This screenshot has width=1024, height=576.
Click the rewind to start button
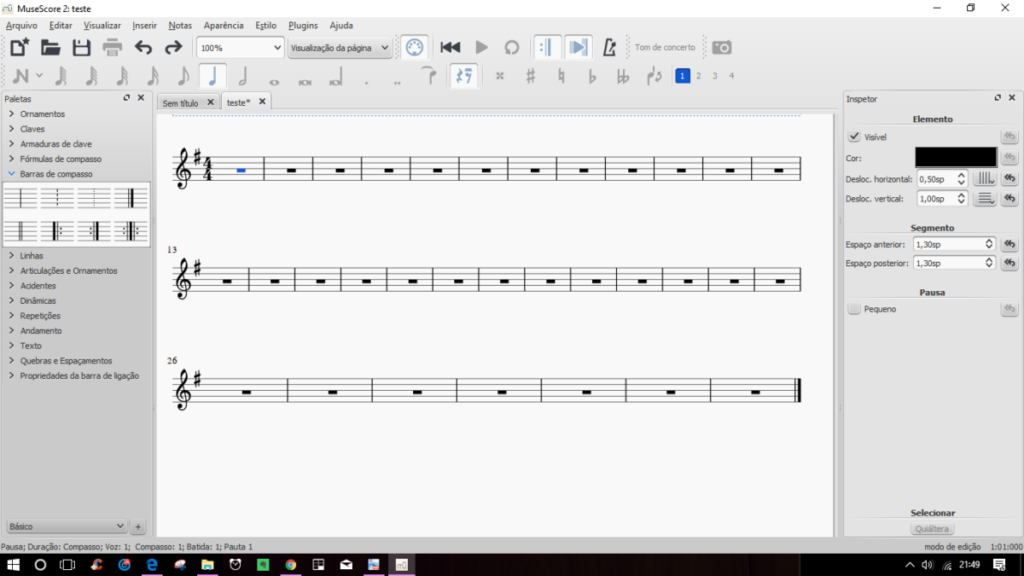click(450, 47)
